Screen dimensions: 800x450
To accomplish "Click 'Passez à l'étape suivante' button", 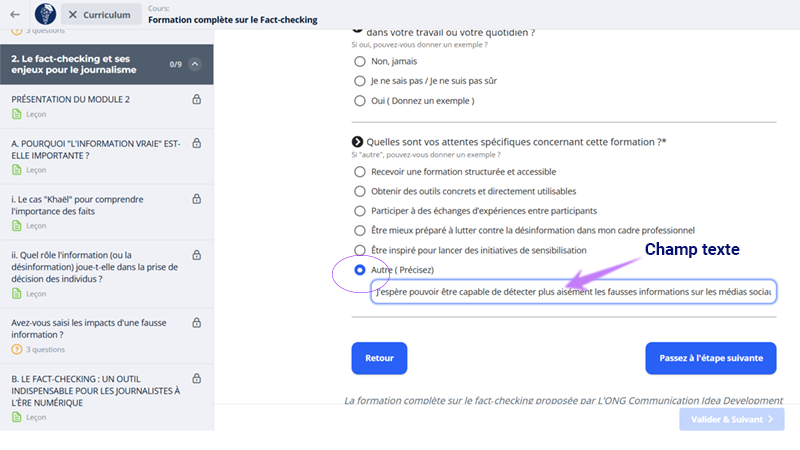I will pyautogui.click(x=711, y=358).
